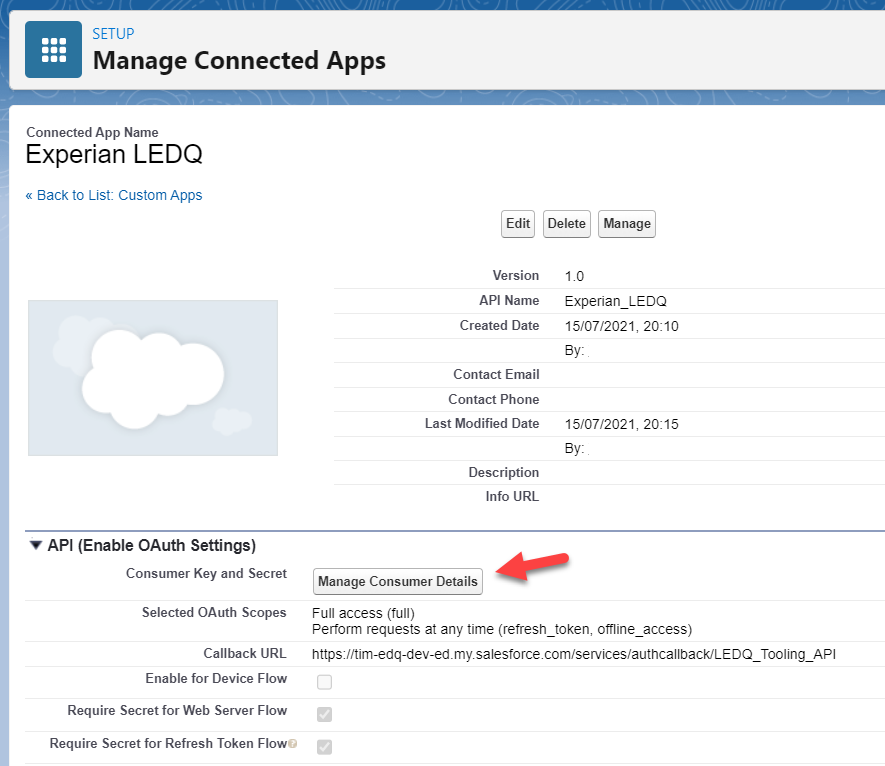Viewport: 885px width, 766px height.
Task: Click the Delete button
Action: [x=566, y=224]
